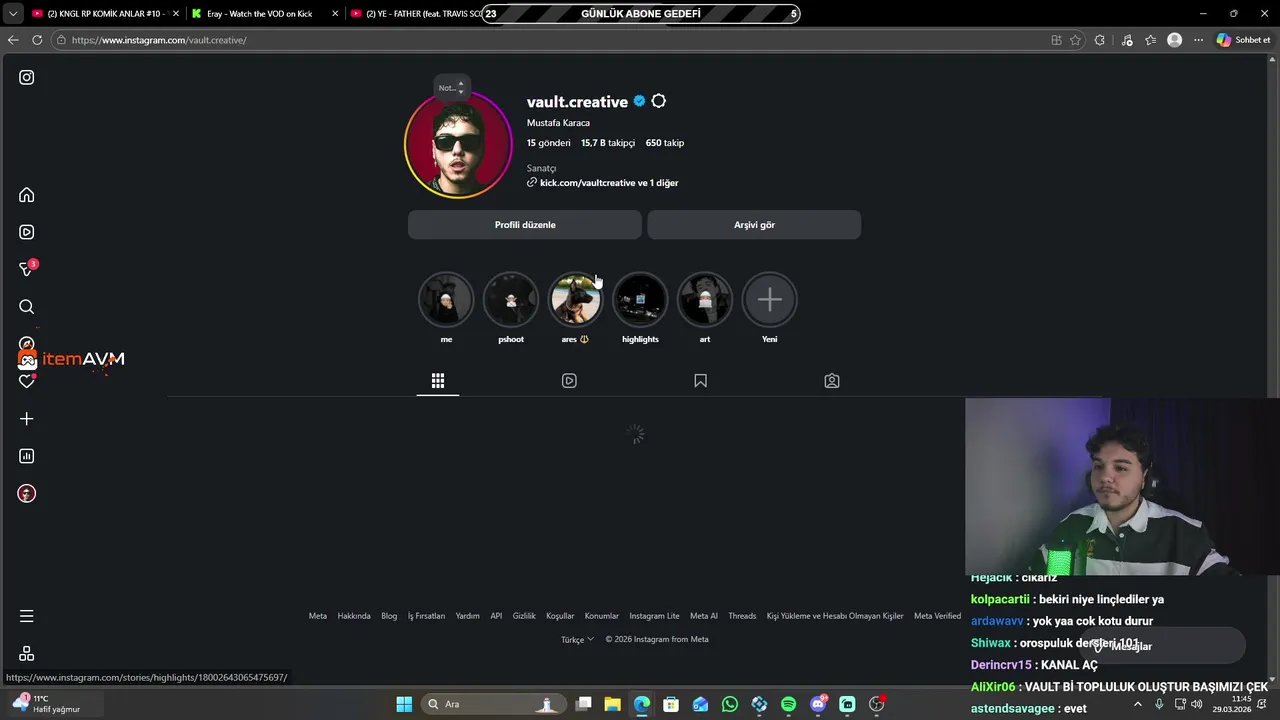Screen dimensions: 1280x720
Task: Open Yardım footer link
Action: [x=468, y=616]
